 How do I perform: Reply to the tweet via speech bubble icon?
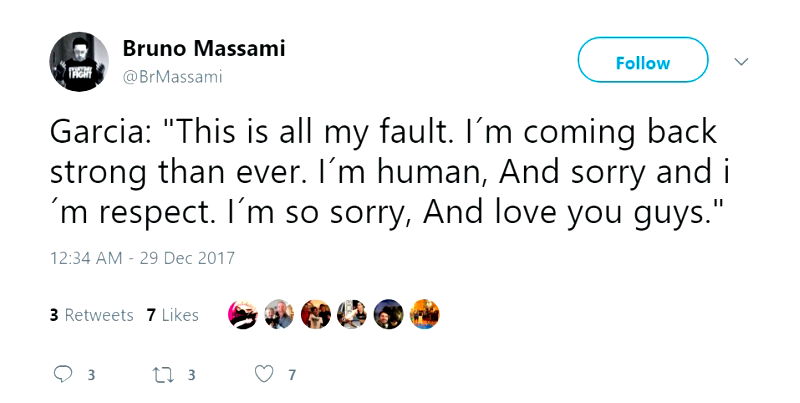click(63, 376)
